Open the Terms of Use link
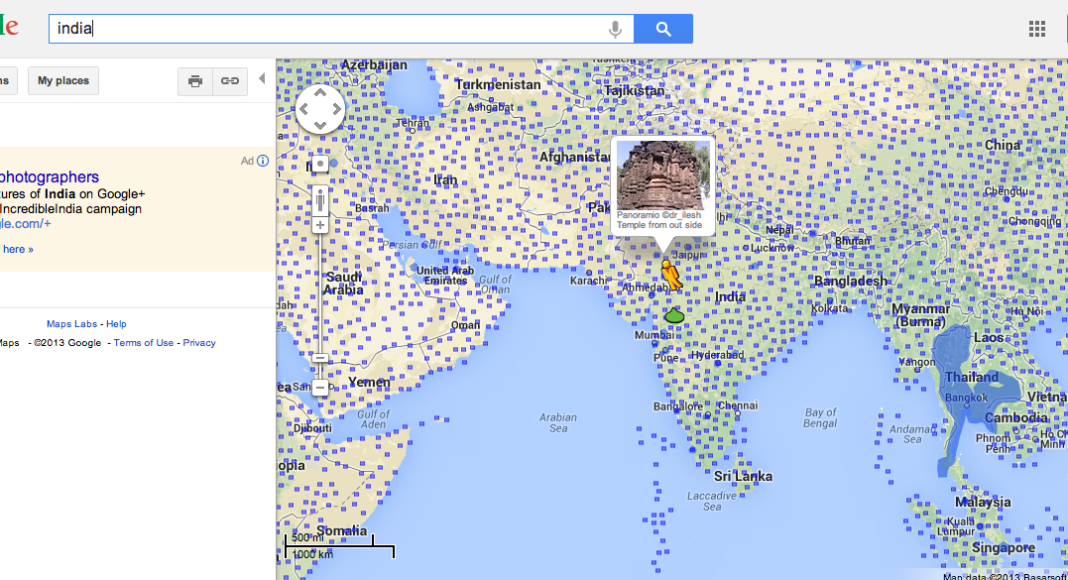 pos(143,343)
